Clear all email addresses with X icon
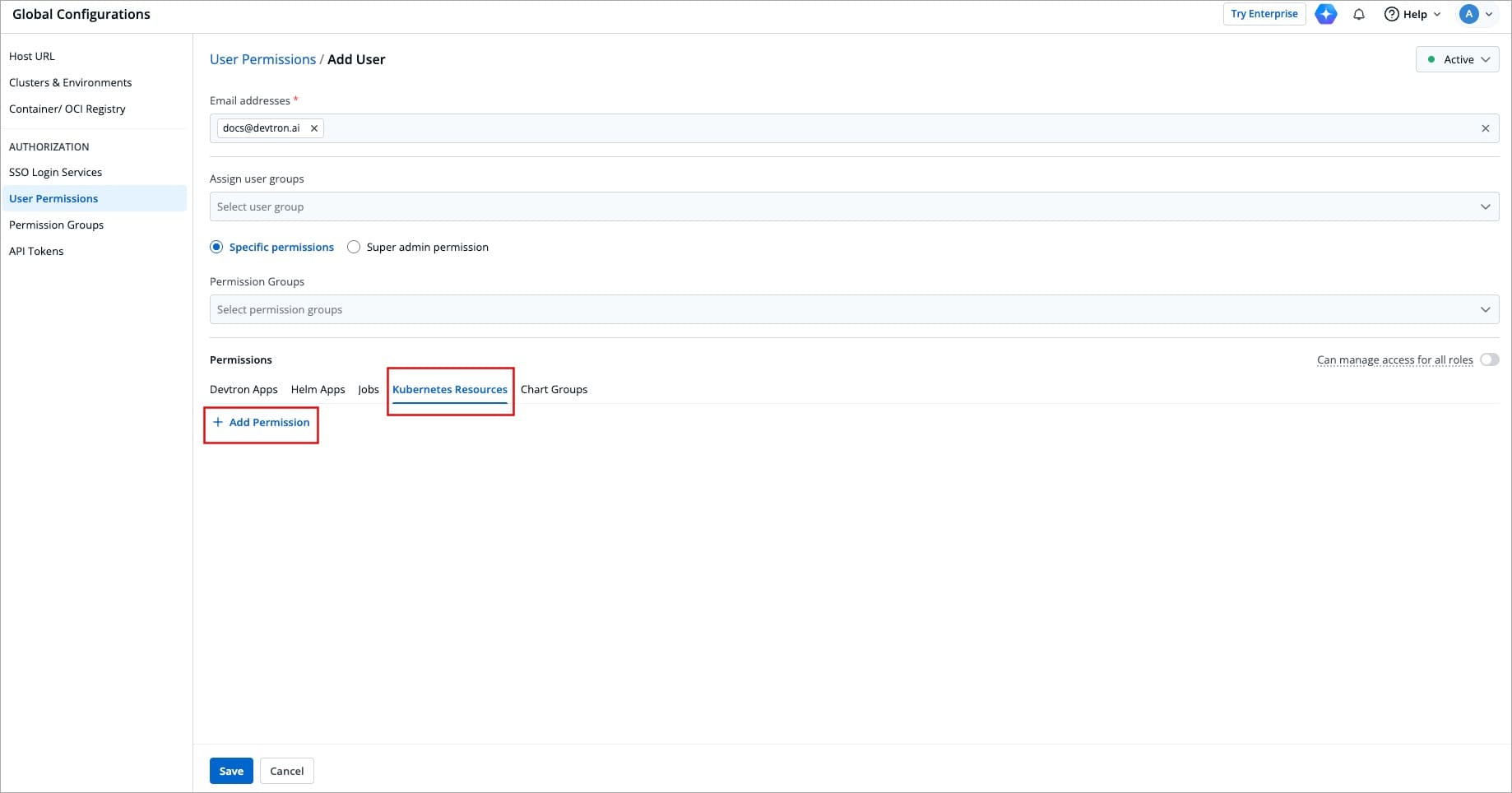Screen dimensions: 1512x793 (1485, 128)
